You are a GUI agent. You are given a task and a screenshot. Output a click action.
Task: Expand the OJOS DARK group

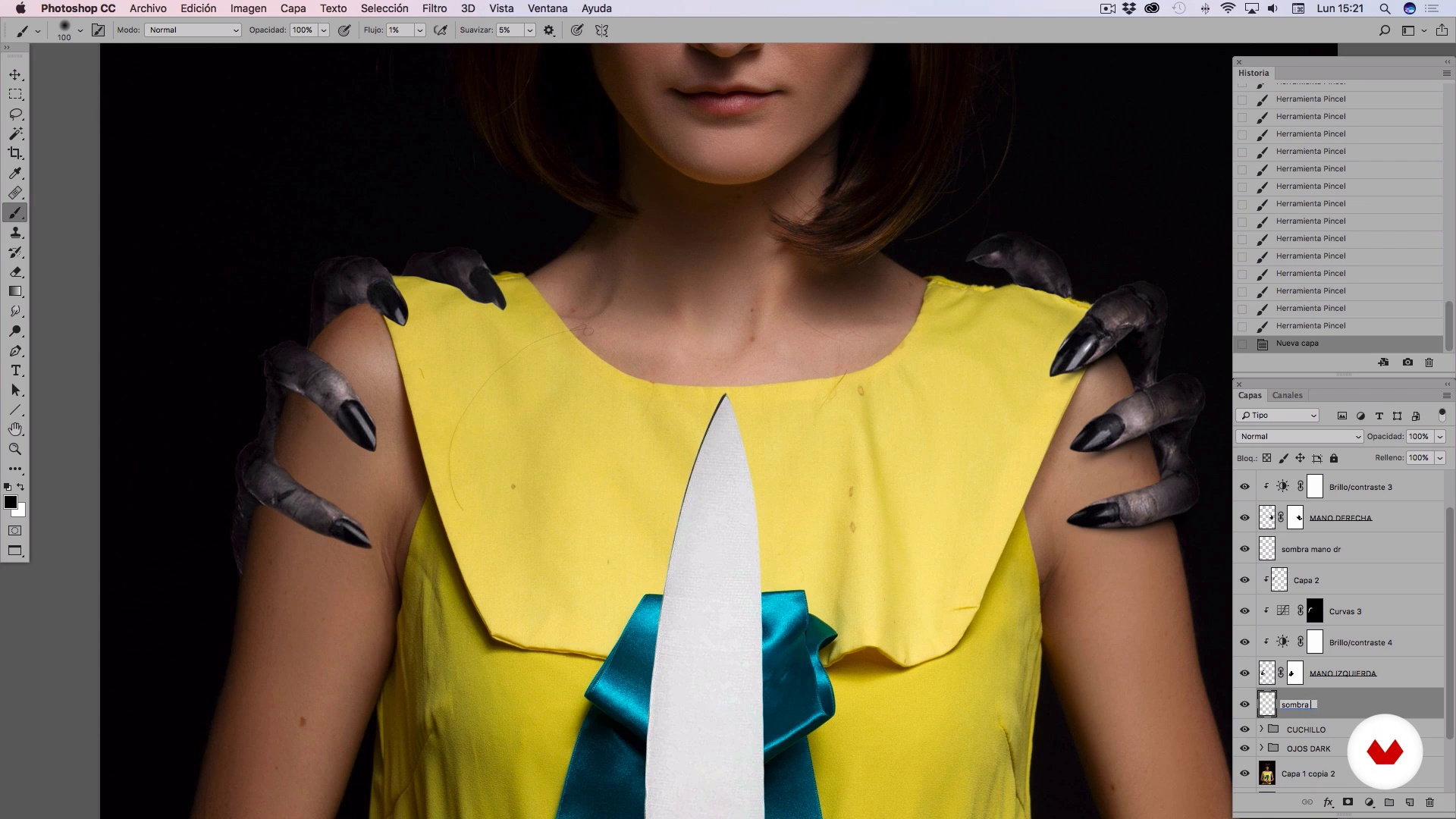click(1262, 748)
